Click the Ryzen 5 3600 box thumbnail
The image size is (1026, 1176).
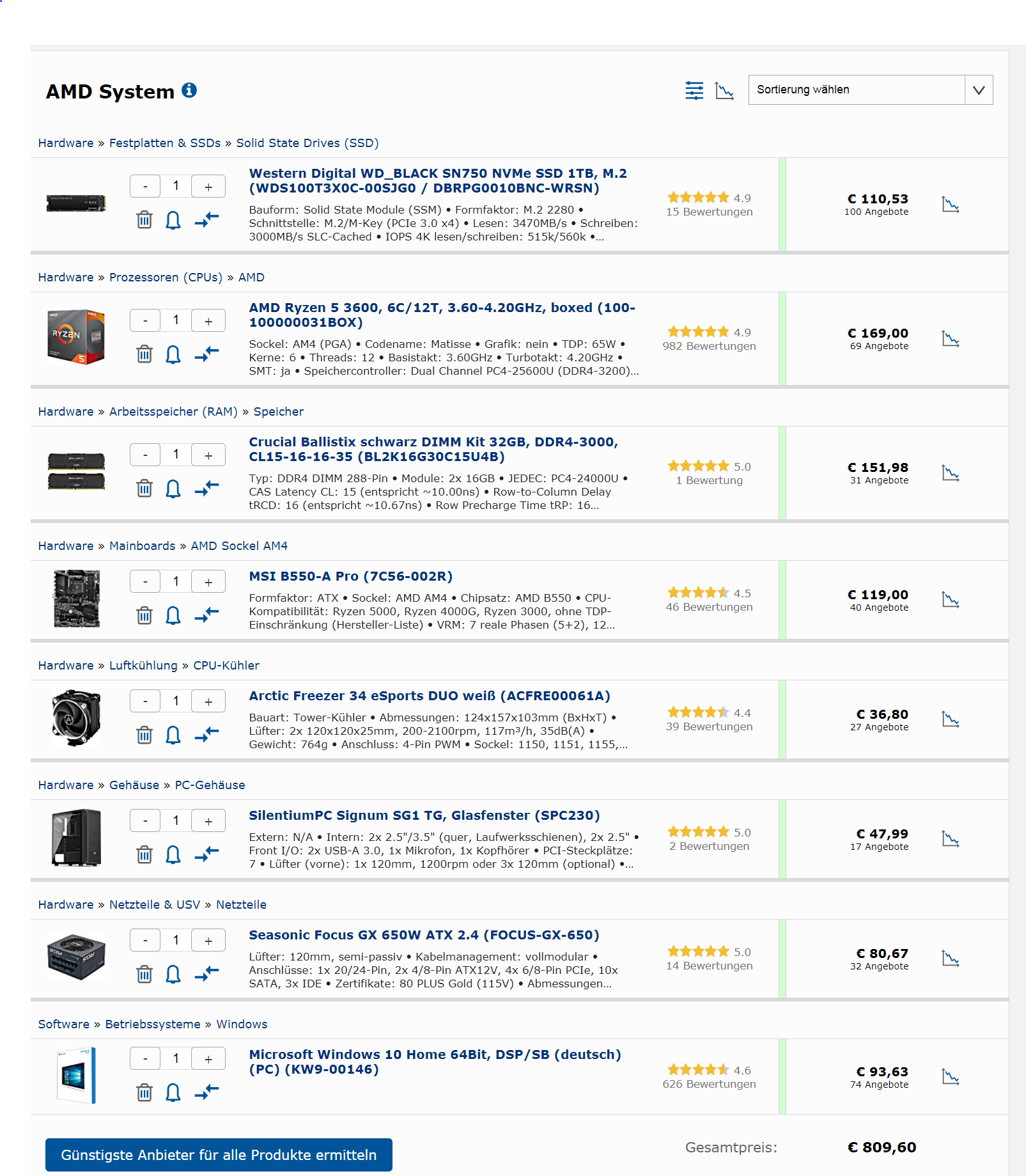pos(76,337)
